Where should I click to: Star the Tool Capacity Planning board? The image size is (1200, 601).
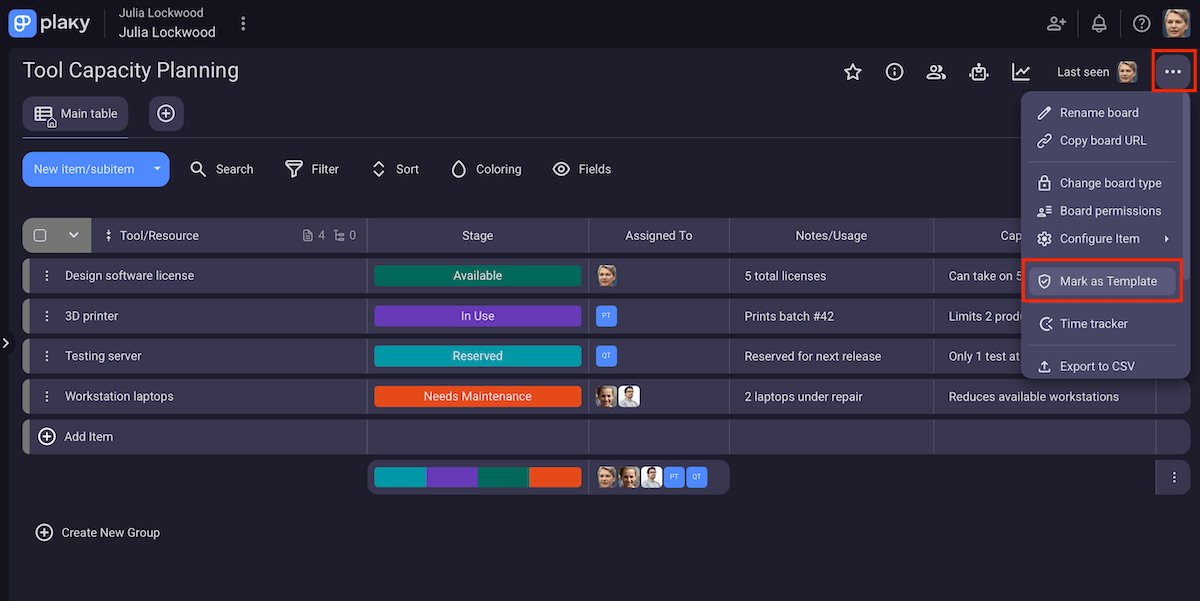point(852,71)
